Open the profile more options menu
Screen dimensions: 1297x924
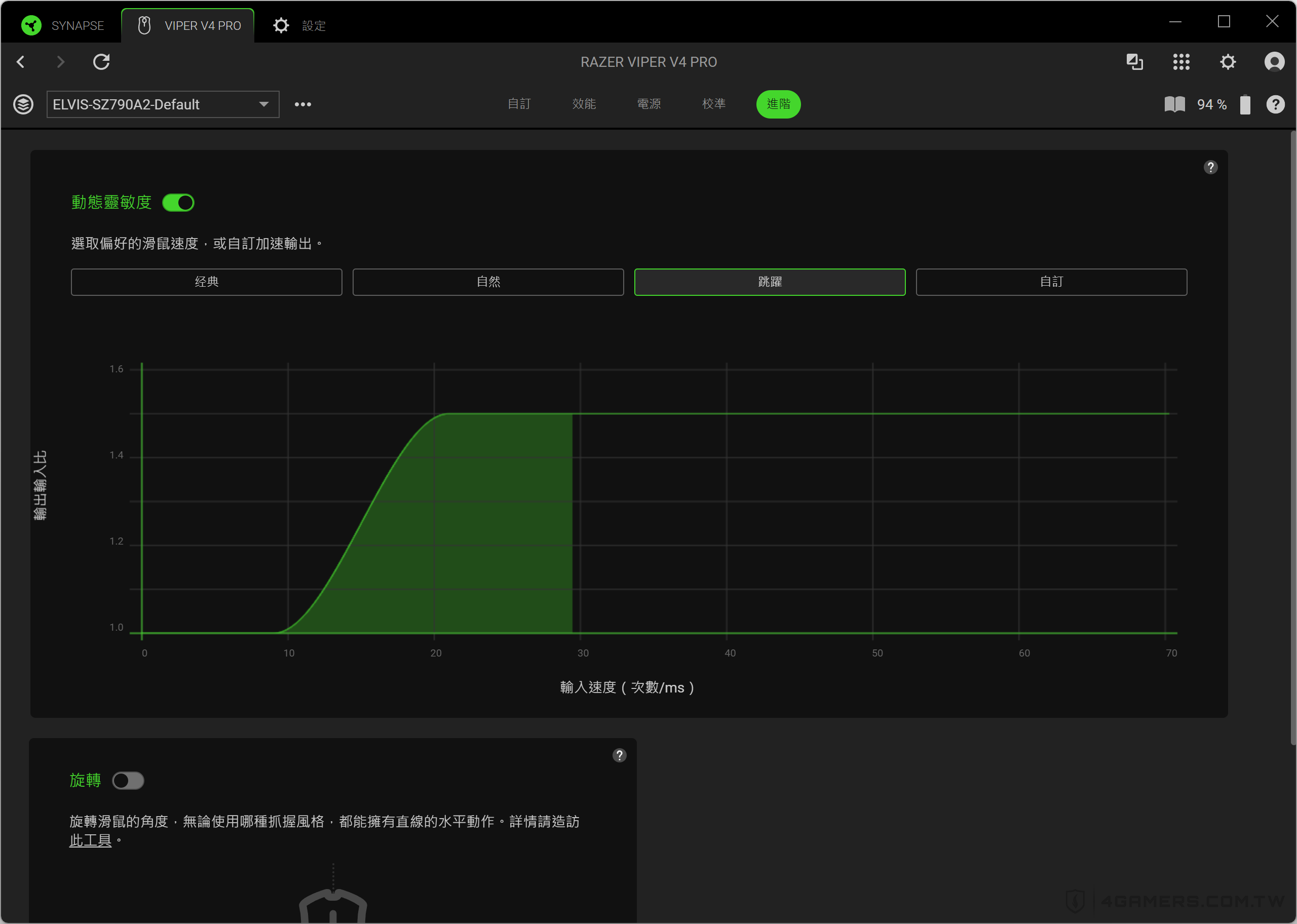click(x=302, y=104)
